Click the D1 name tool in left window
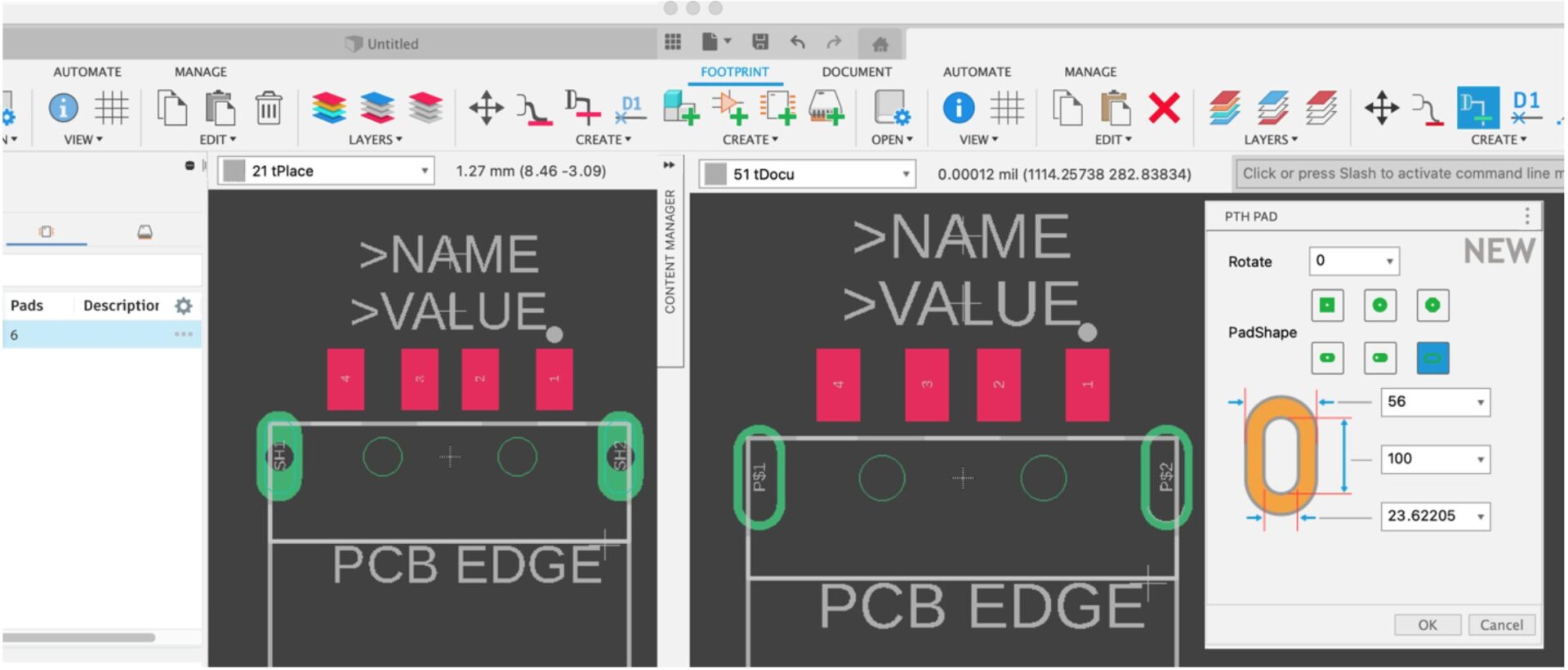 click(630, 109)
